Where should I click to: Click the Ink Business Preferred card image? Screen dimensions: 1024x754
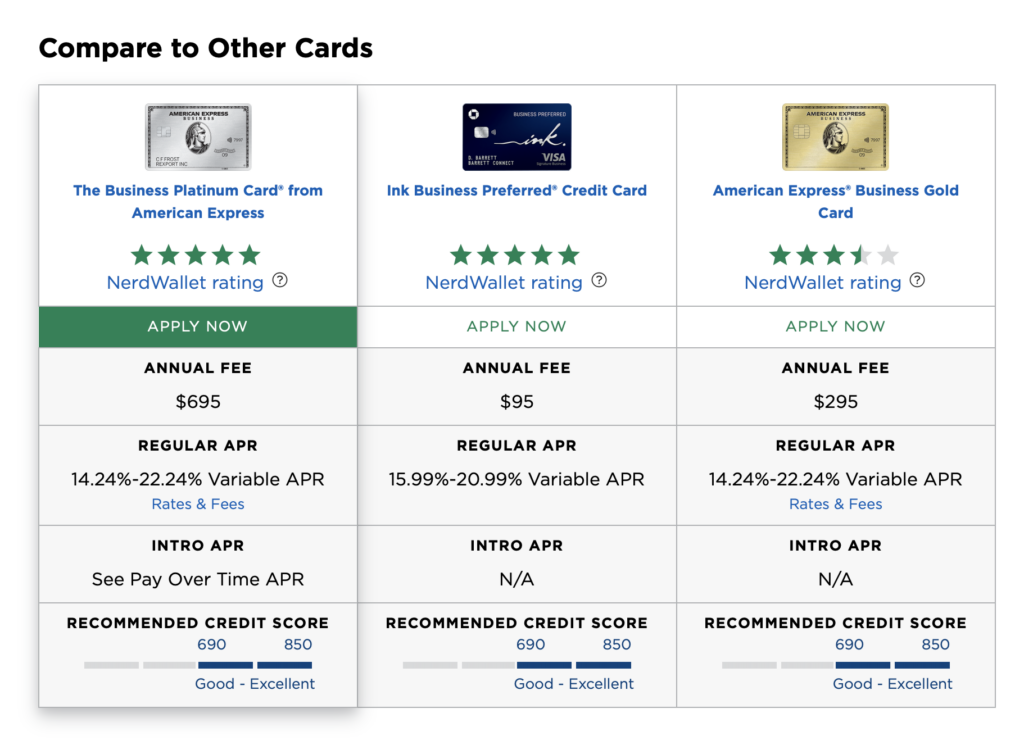click(x=516, y=135)
